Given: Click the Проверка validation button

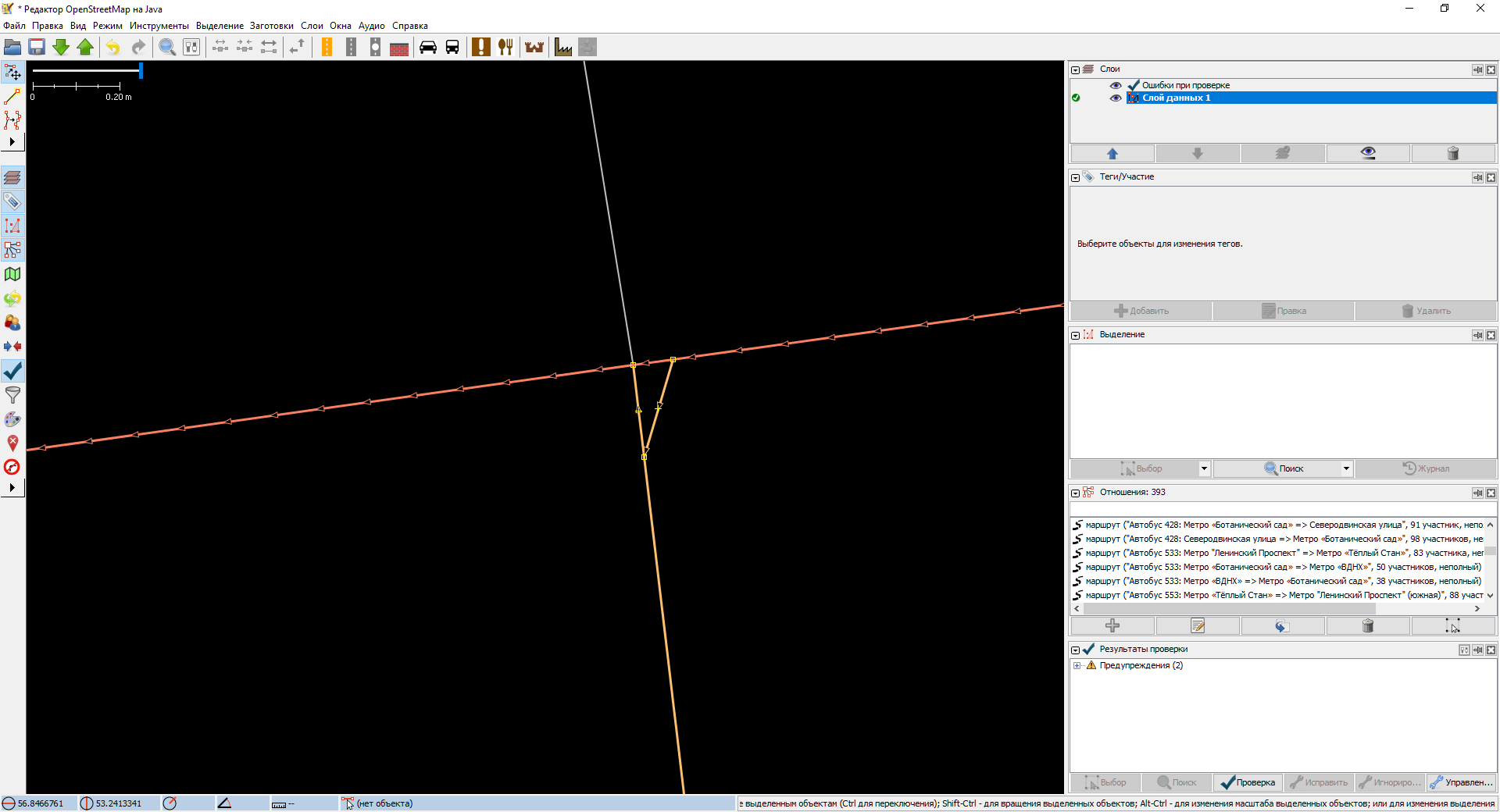Looking at the screenshot, I should (1248, 782).
